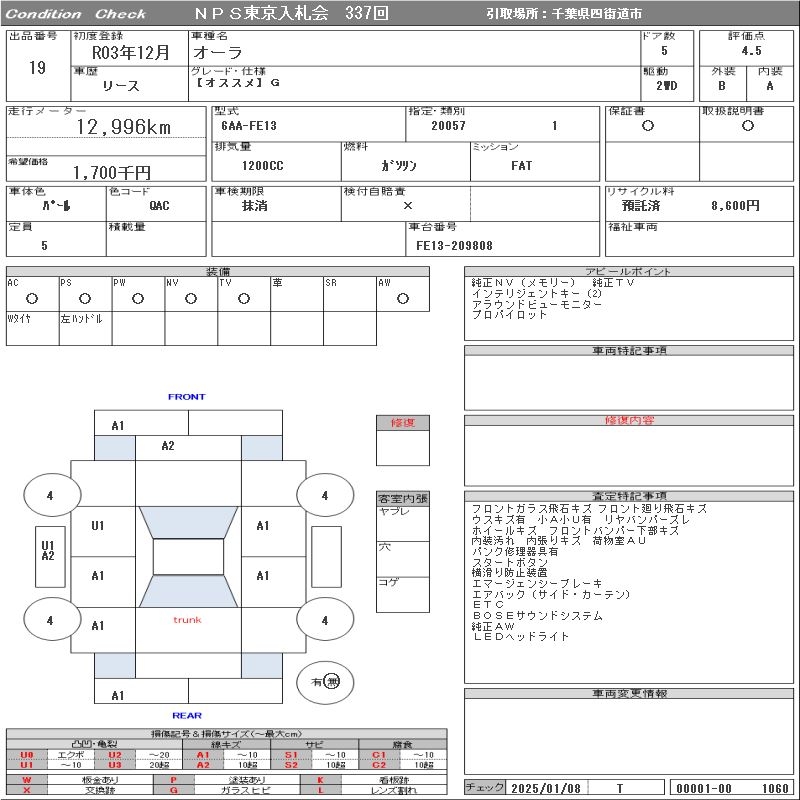Select the REAR label of the diagram

187,716
